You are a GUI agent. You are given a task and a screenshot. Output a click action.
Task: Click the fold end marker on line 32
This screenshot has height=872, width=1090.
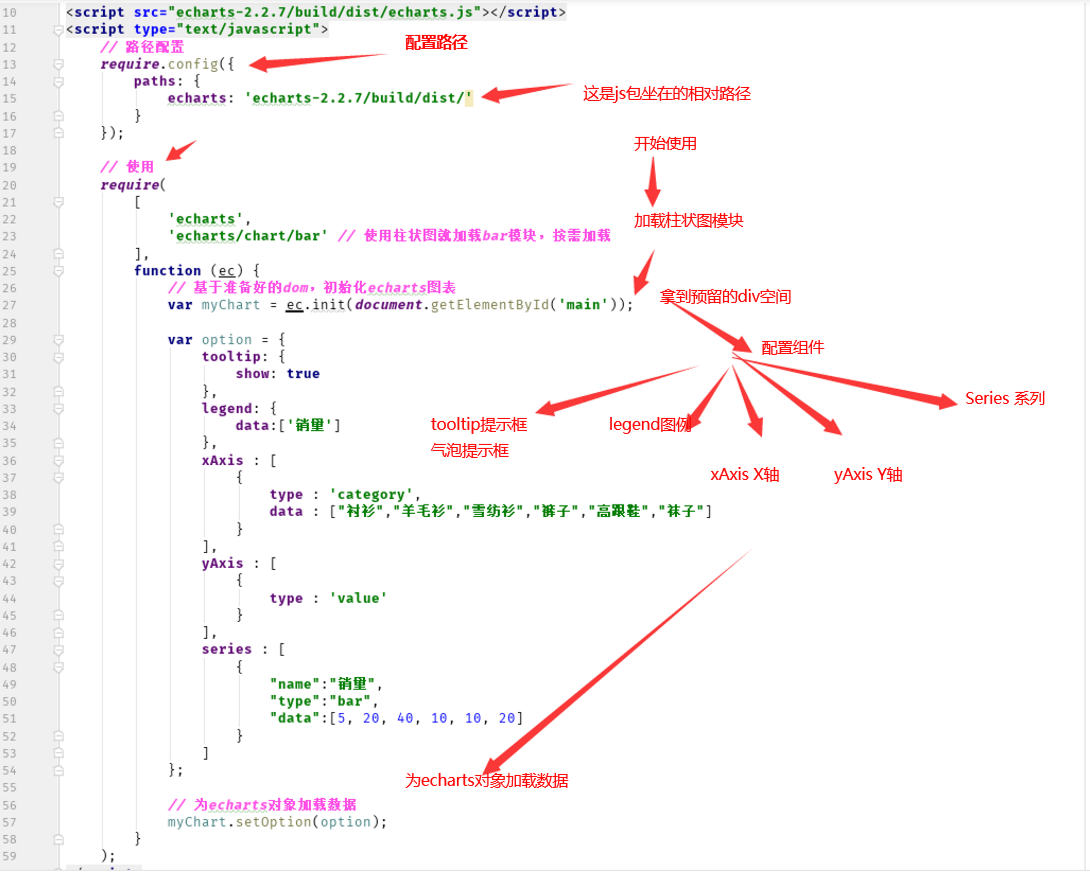(58, 391)
